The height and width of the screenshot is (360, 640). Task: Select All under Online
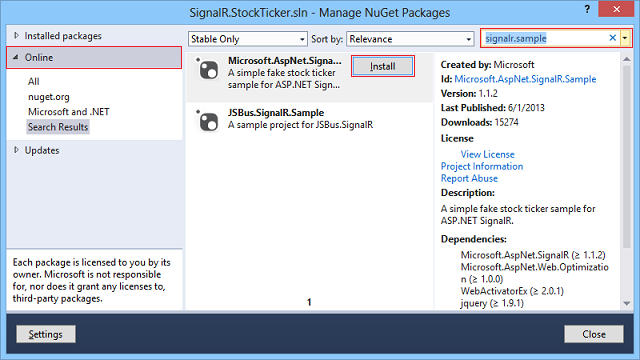(x=33, y=82)
